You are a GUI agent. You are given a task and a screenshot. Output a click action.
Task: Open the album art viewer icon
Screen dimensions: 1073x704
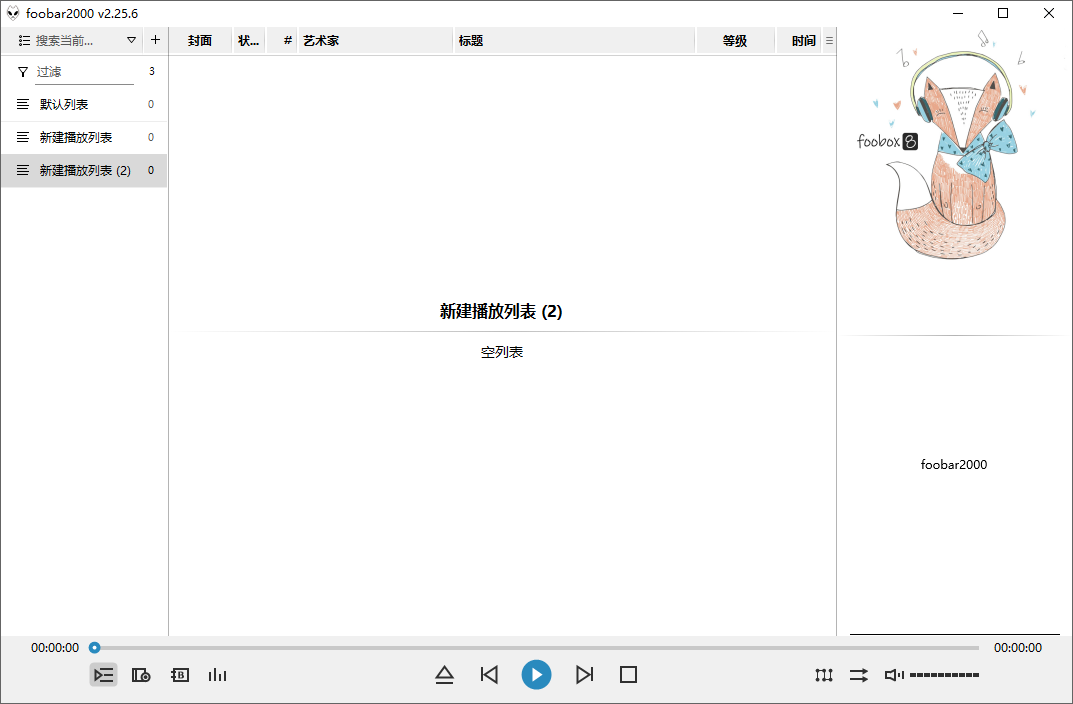[x=140, y=675]
